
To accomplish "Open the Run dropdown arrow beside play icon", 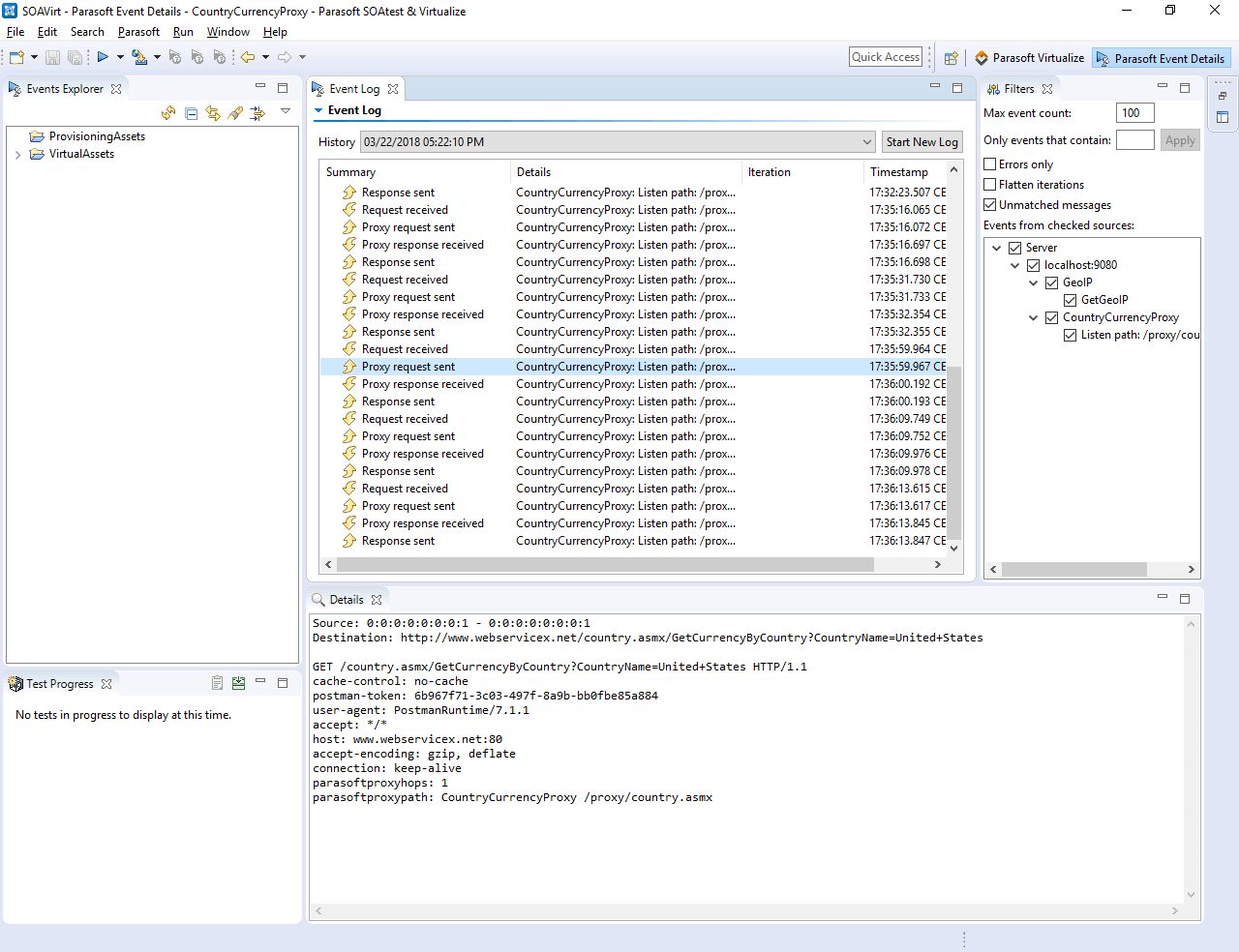I will 120,57.
